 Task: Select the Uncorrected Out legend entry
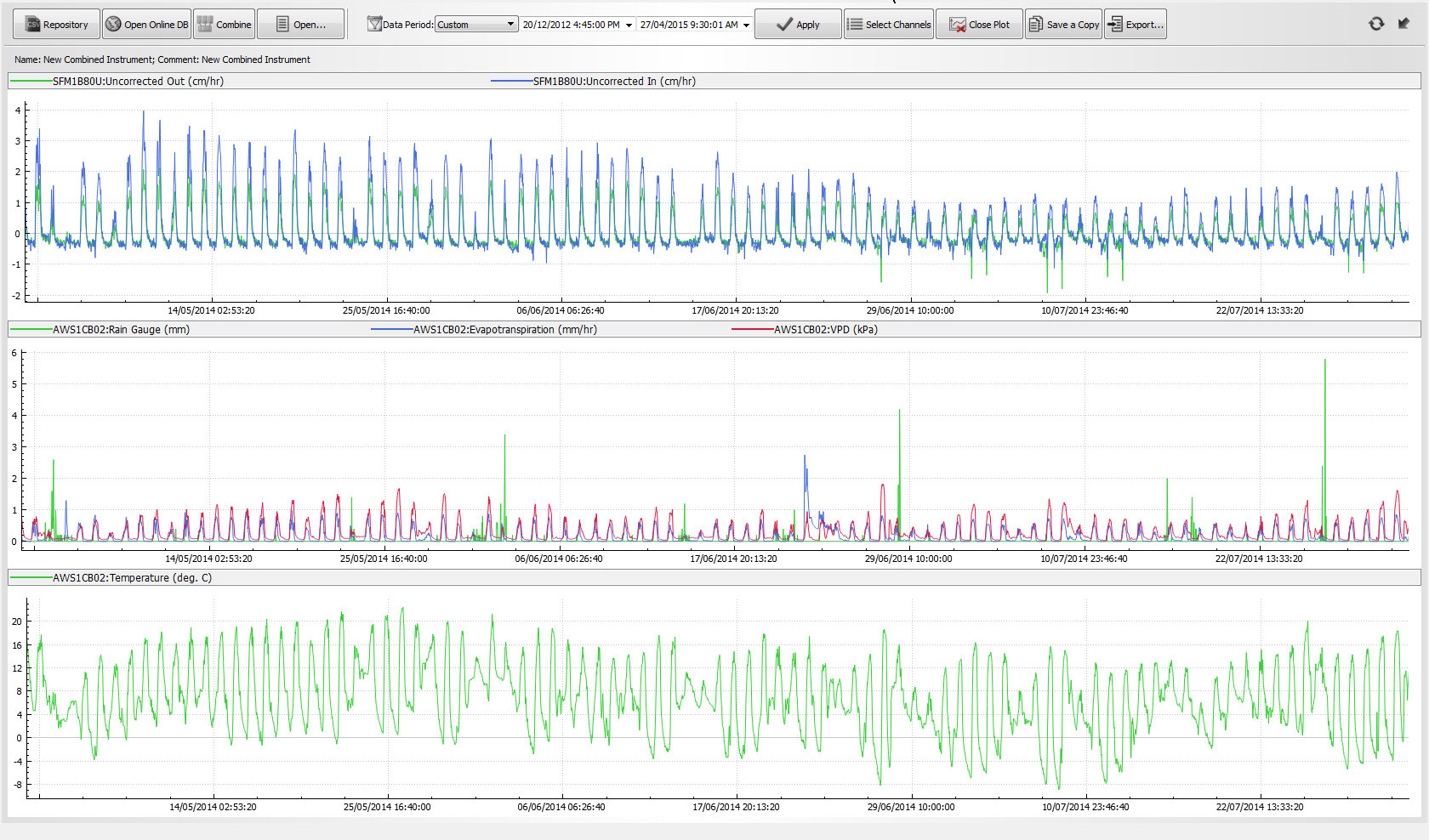tap(138, 82)
